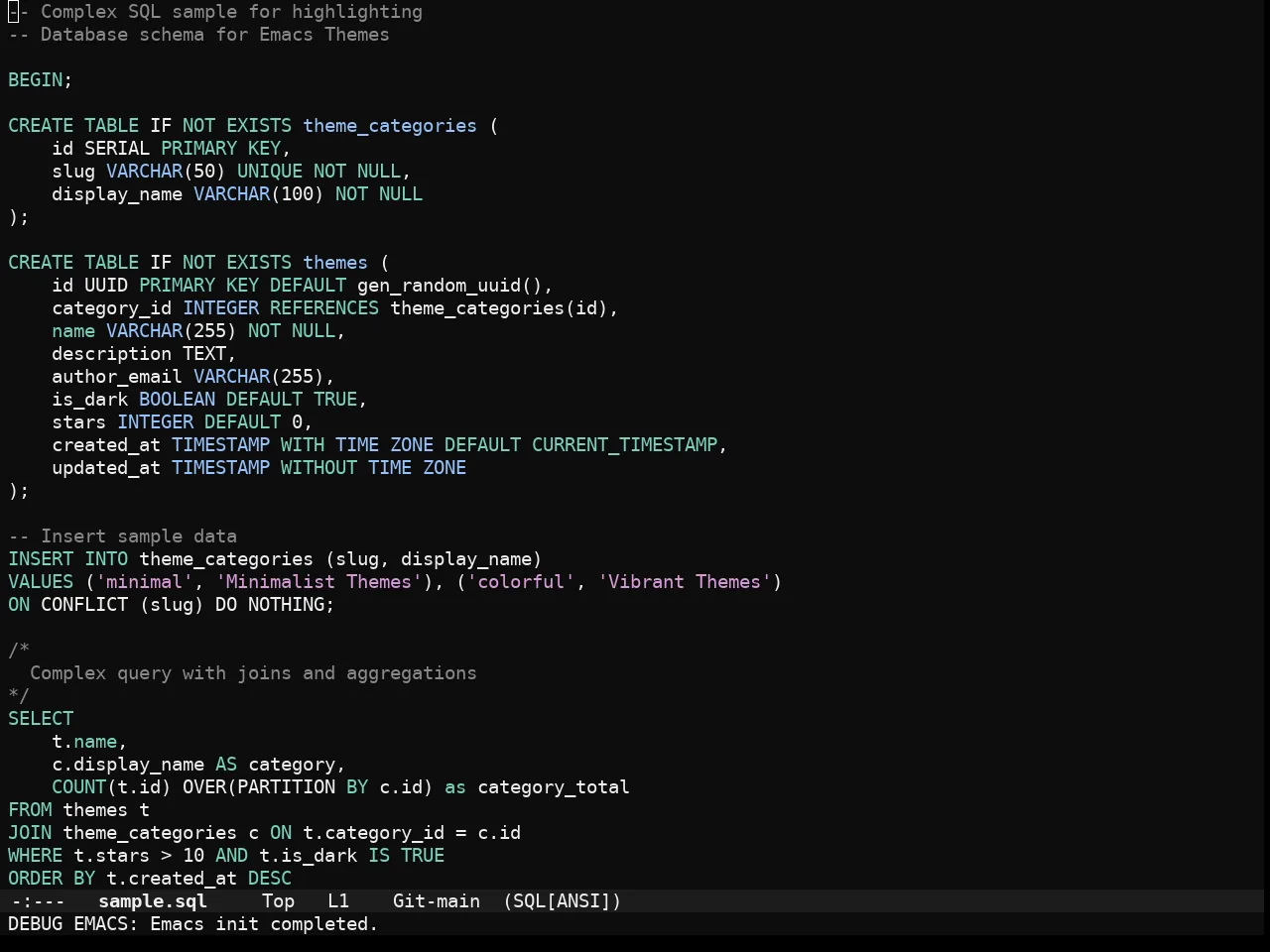Click the sample.sql buffer name in mode line

coord(153,901)
